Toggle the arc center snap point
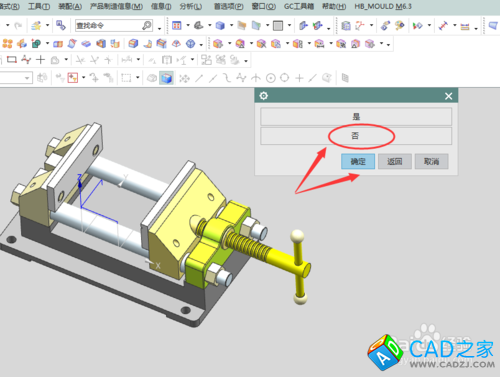 click(271, 78)
